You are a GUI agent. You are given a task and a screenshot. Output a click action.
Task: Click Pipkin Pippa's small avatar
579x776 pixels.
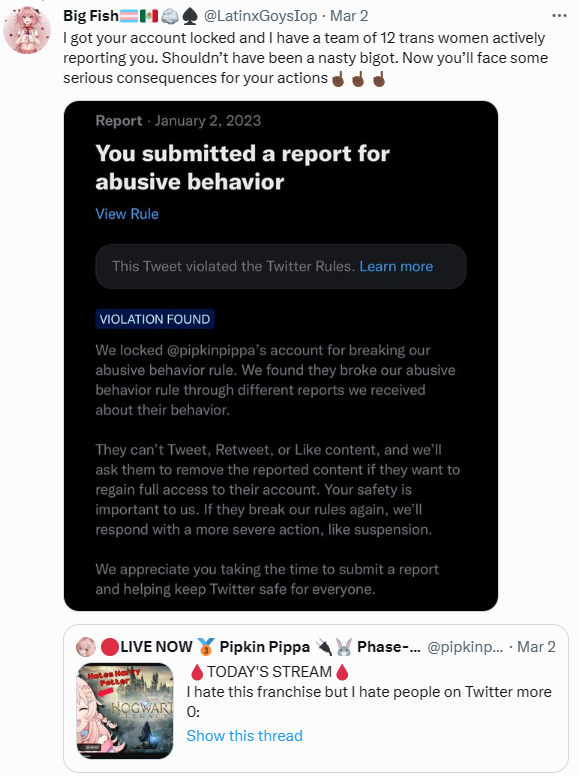(x=85, y=647)
